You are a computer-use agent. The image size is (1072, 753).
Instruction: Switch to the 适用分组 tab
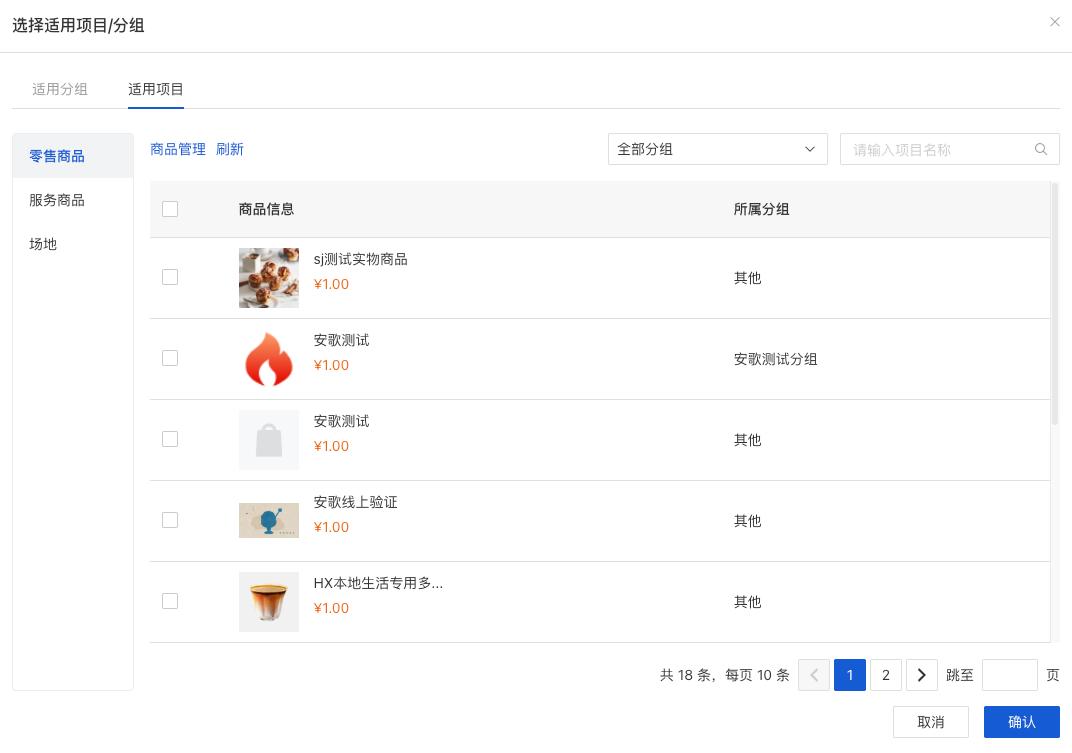[x=59, y=89]
